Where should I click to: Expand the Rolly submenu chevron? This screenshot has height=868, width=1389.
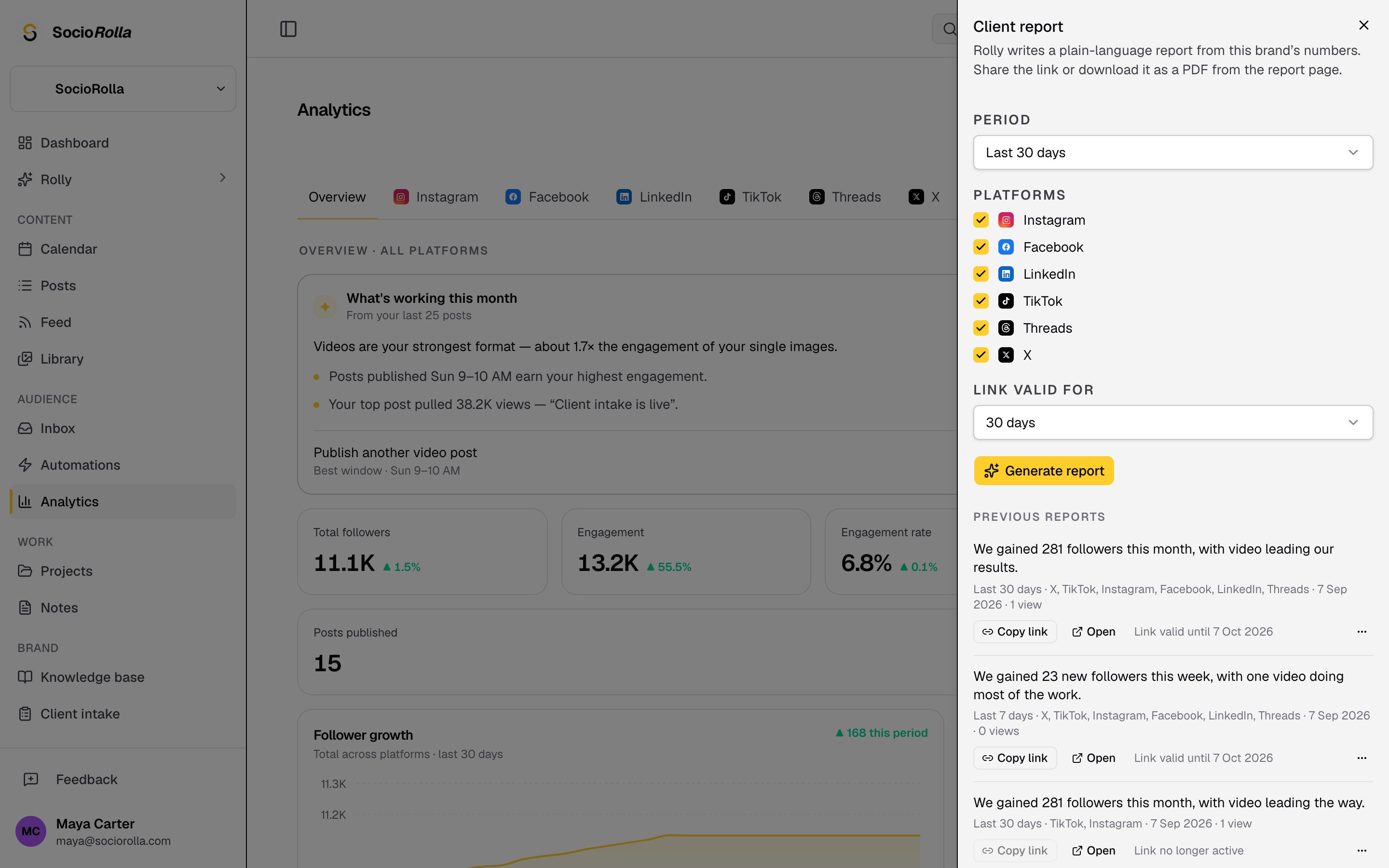[223, 178]
